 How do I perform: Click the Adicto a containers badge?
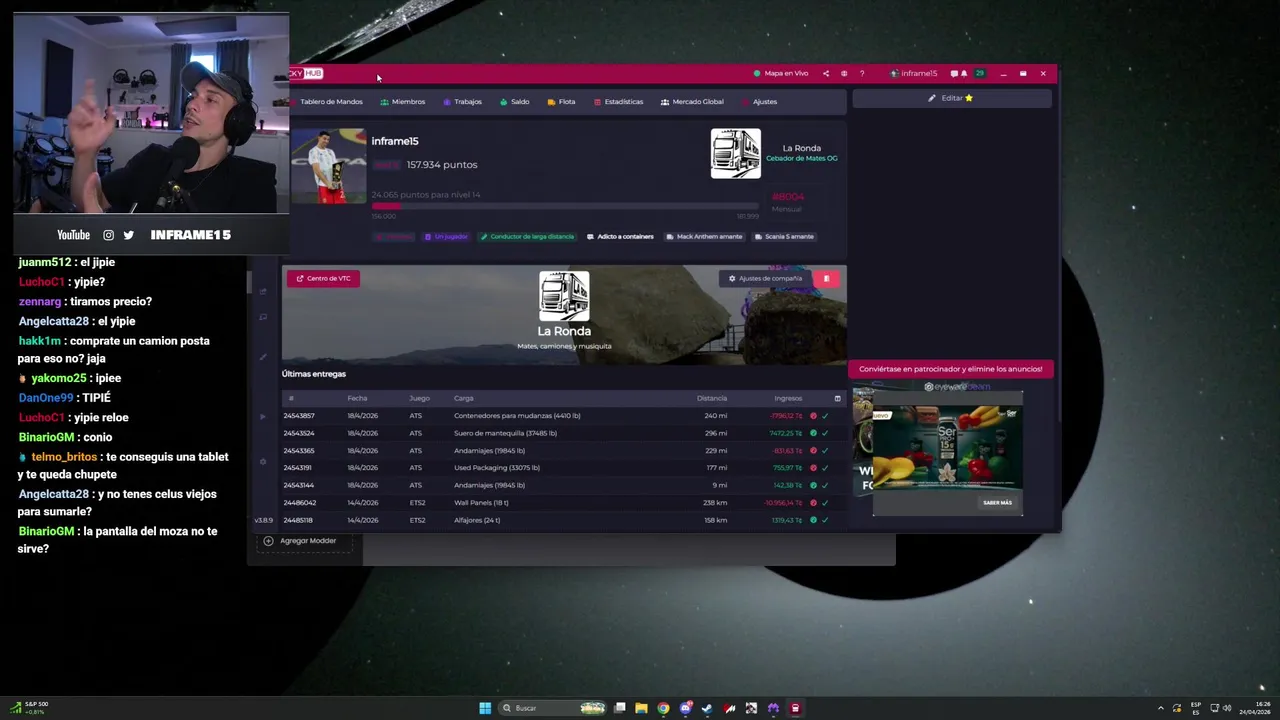(x=620, y=237)
